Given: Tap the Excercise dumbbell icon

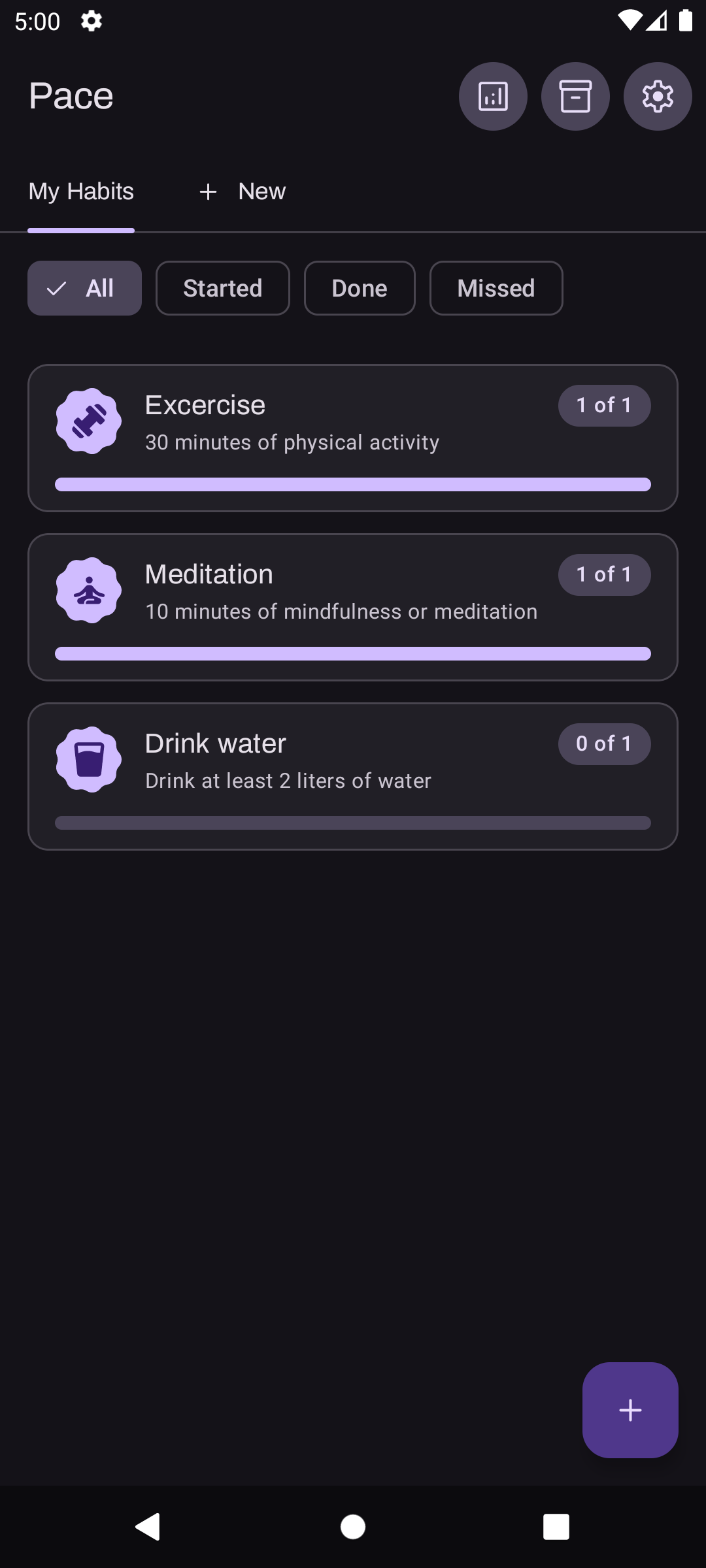Looking at the screenshot, I should [89, 421].
